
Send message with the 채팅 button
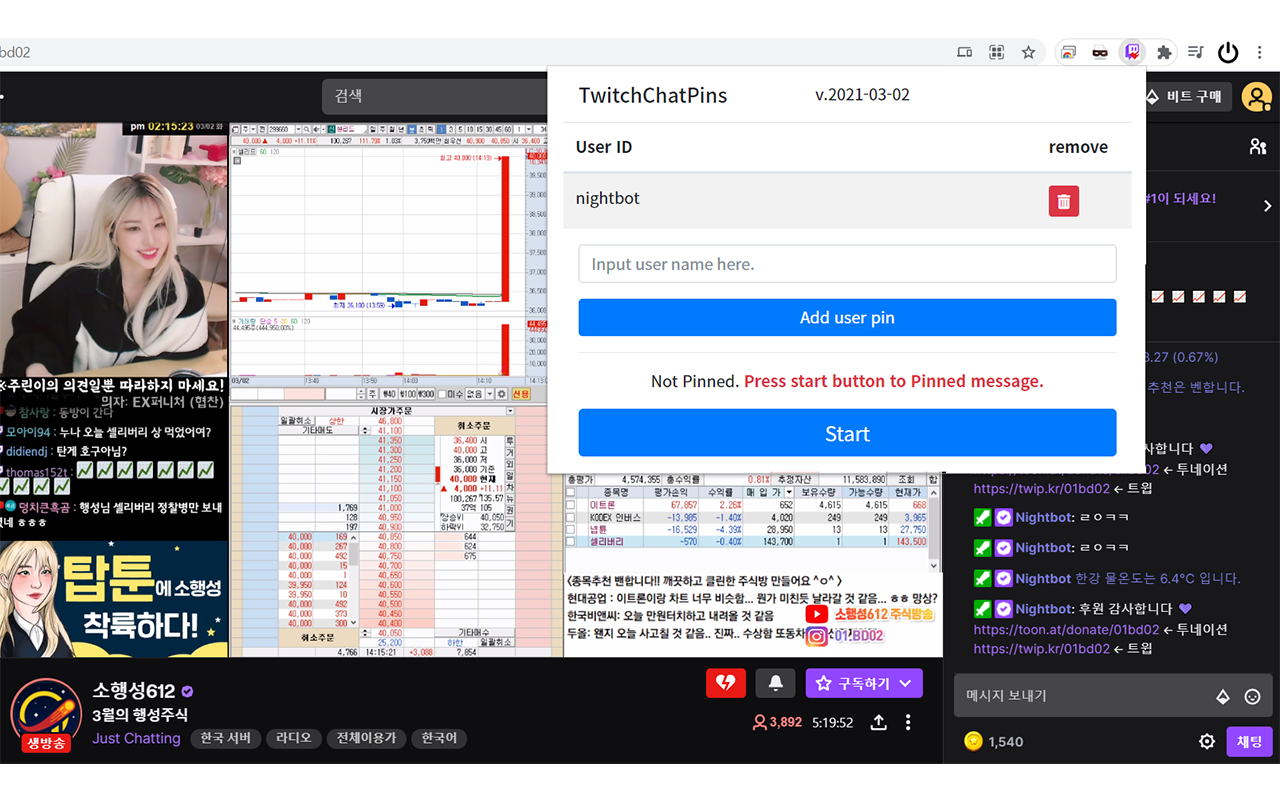[1249, 741]
